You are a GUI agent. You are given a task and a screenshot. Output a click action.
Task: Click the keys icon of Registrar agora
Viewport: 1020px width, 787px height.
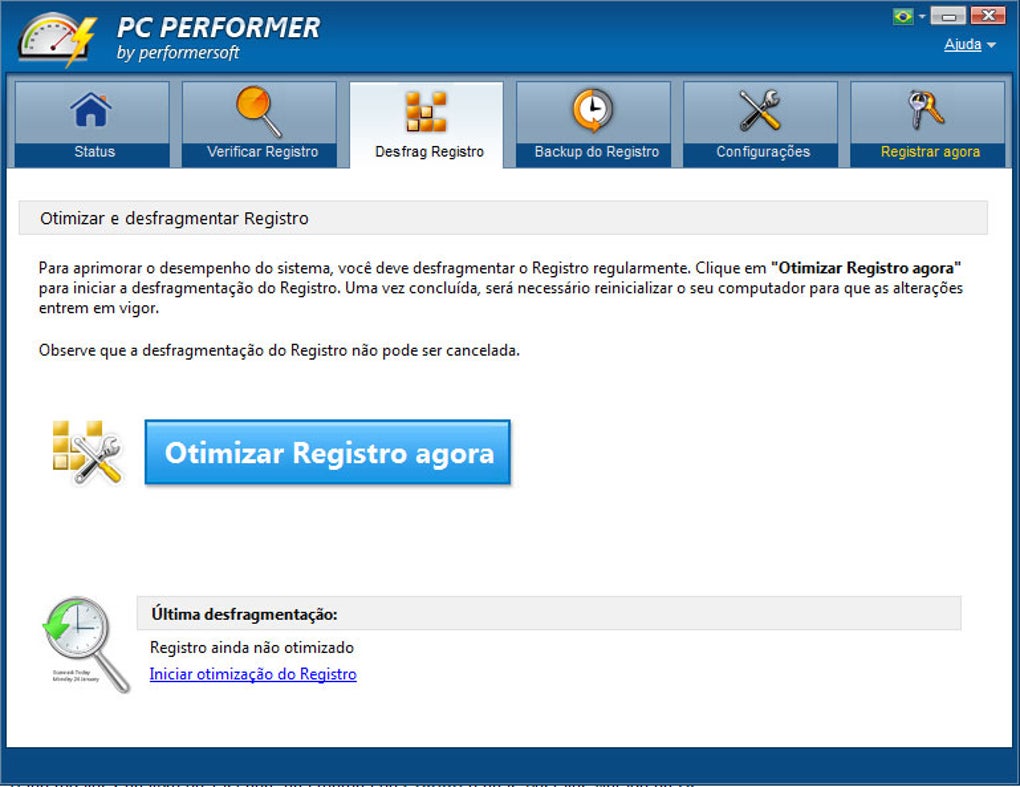pos(926,109)
